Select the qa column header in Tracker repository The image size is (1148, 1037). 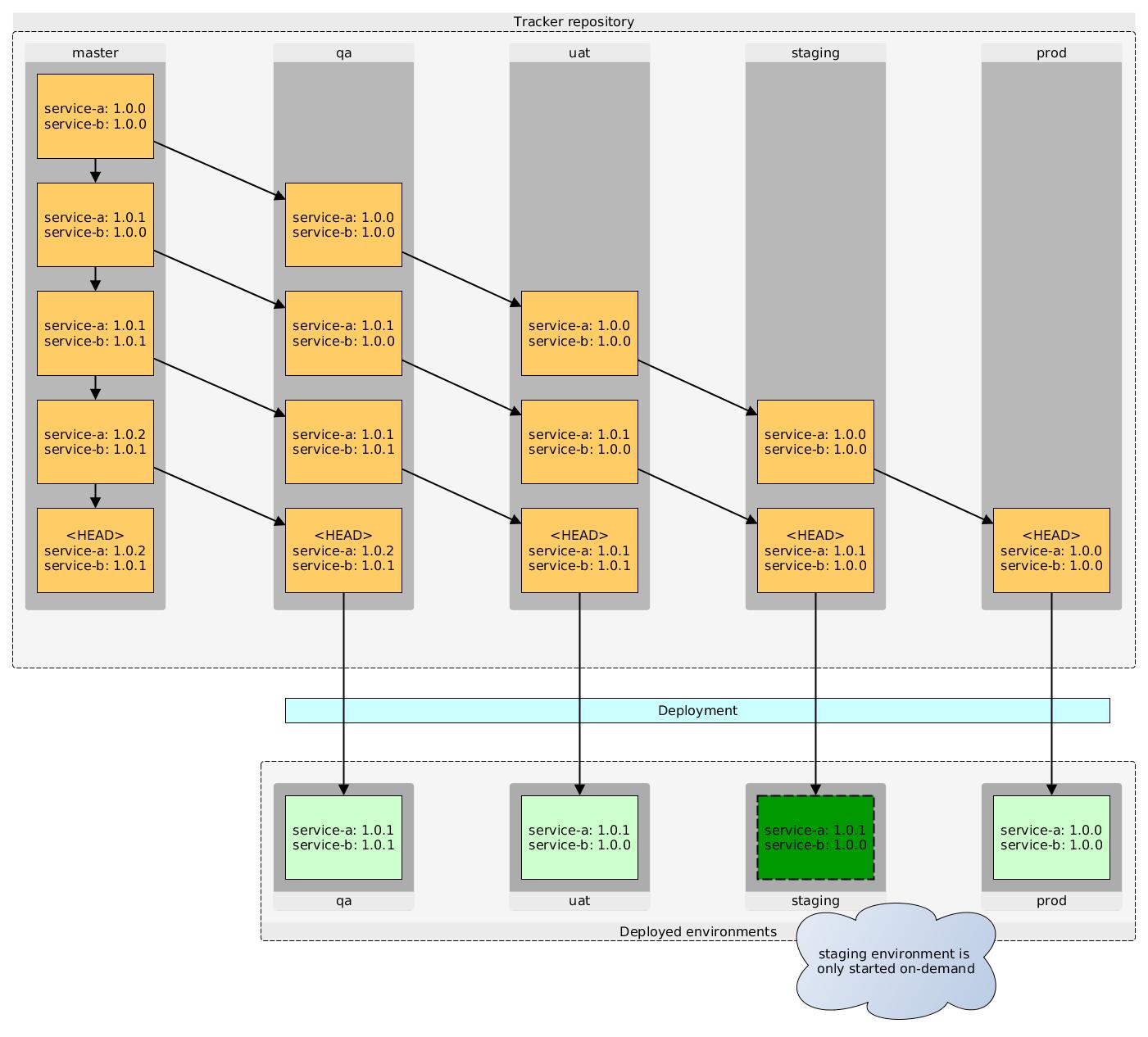[x=343, y=52]
